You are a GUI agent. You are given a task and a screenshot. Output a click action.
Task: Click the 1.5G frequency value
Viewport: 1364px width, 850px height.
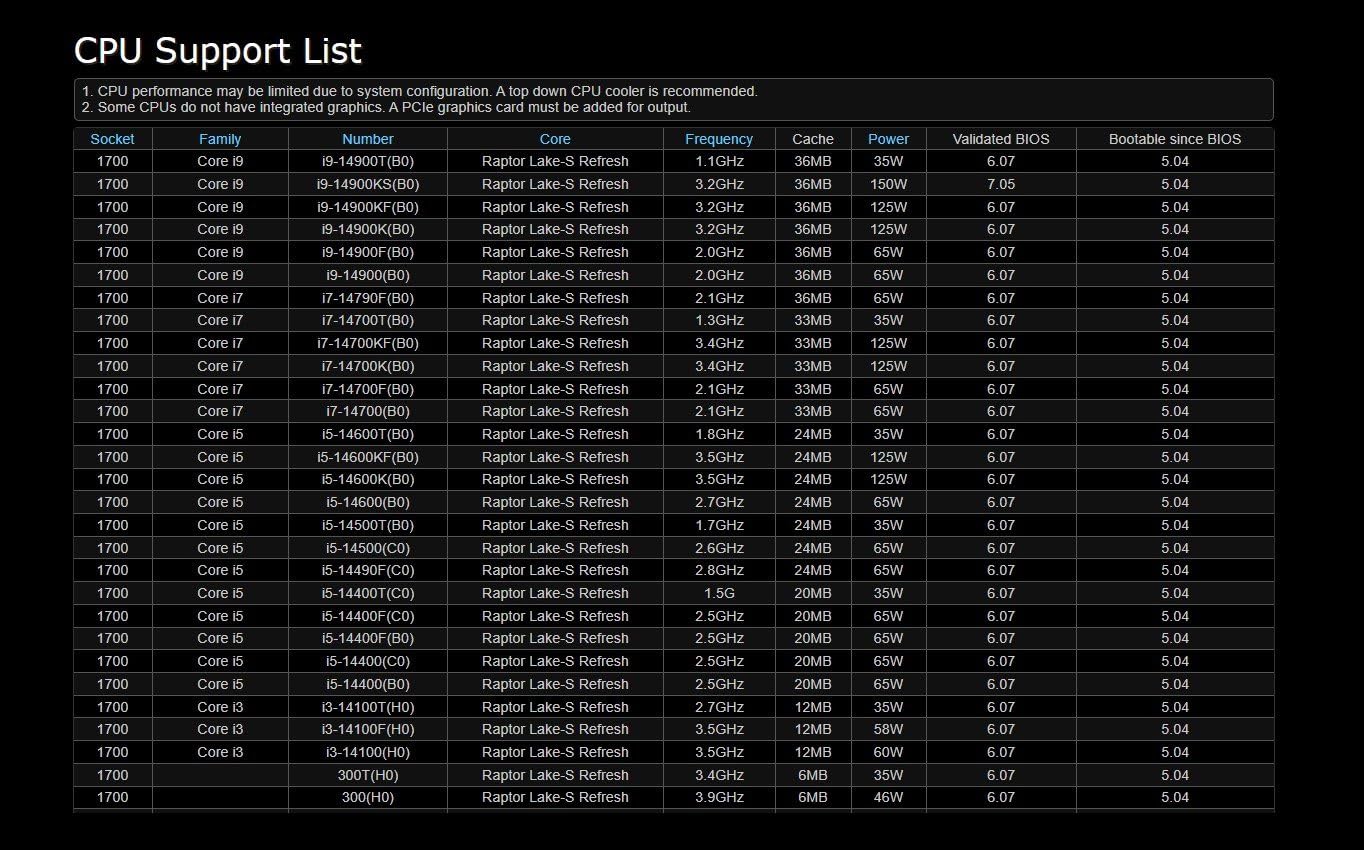pos(720,593)
